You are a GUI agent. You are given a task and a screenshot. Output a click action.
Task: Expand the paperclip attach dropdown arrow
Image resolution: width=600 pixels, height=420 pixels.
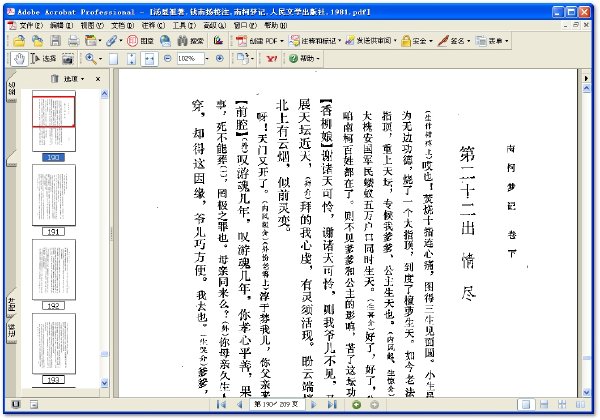click(121, 41)
